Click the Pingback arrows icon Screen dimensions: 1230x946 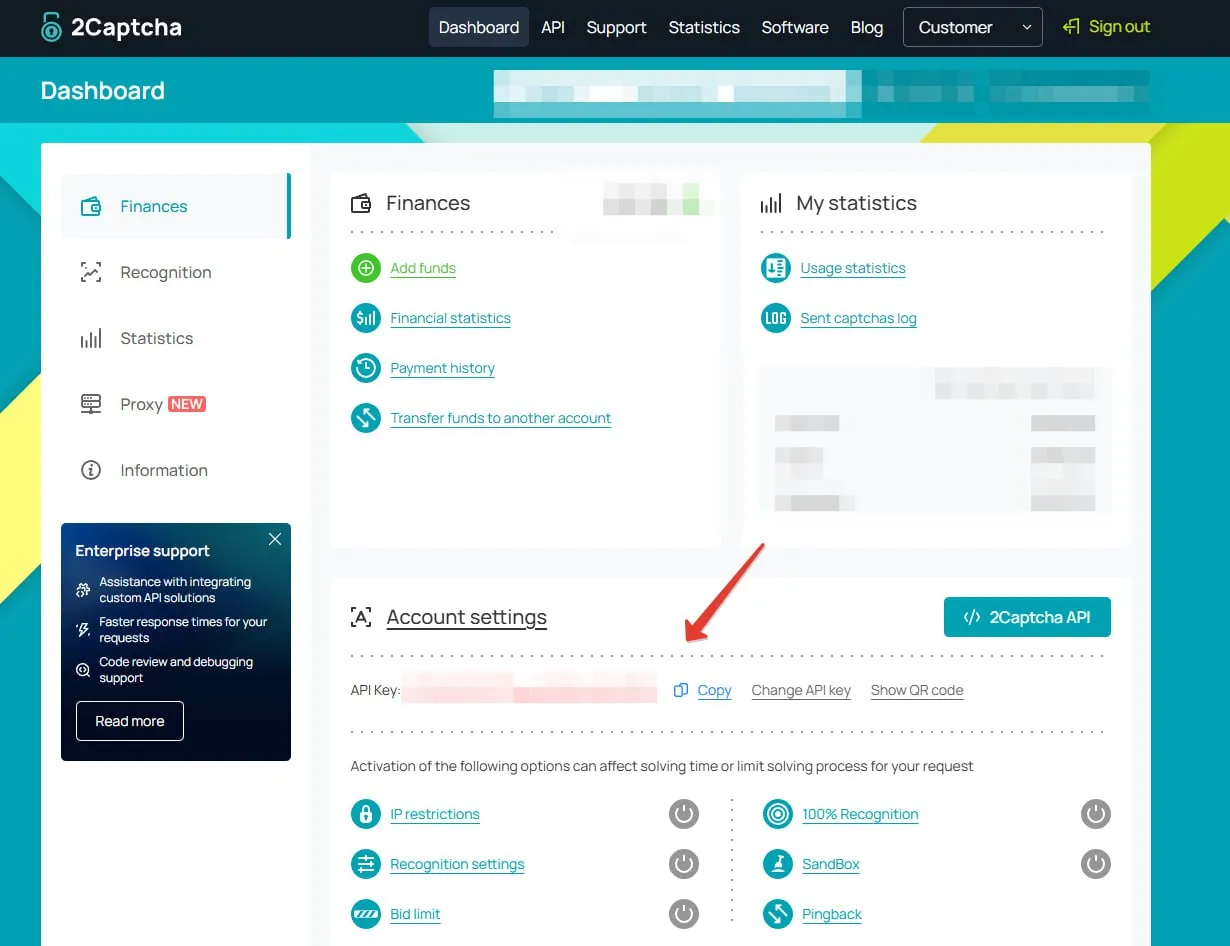(778, 914)
